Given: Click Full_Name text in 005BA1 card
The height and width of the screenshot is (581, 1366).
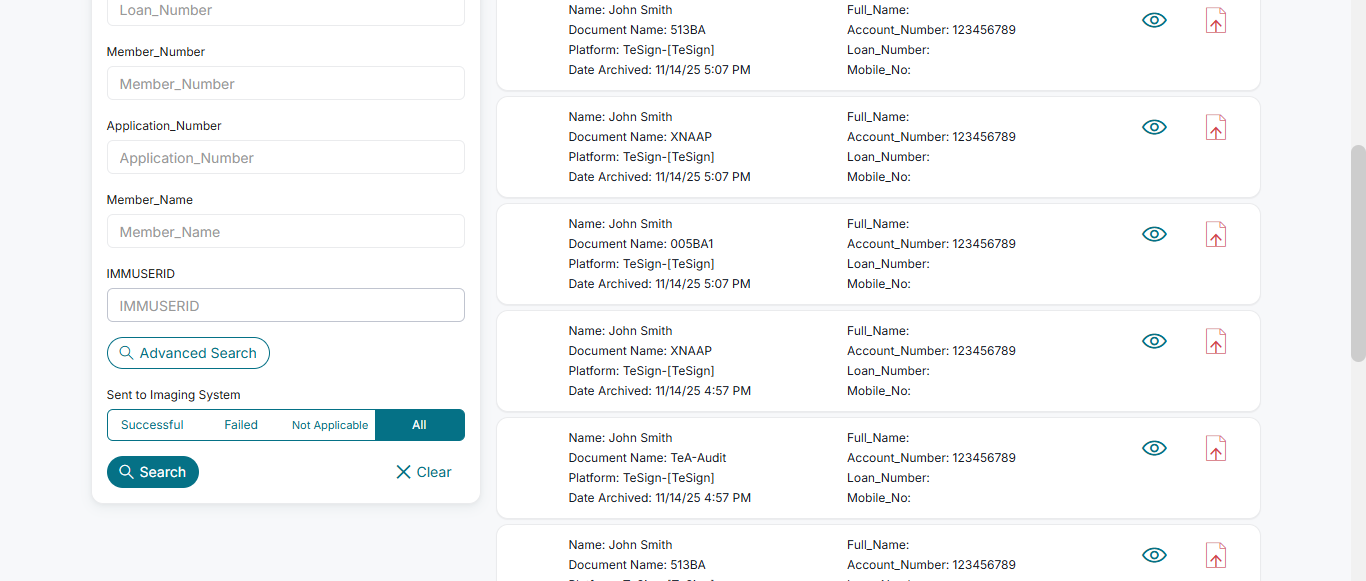Looking at the screenshot, I should coord(878,224).
